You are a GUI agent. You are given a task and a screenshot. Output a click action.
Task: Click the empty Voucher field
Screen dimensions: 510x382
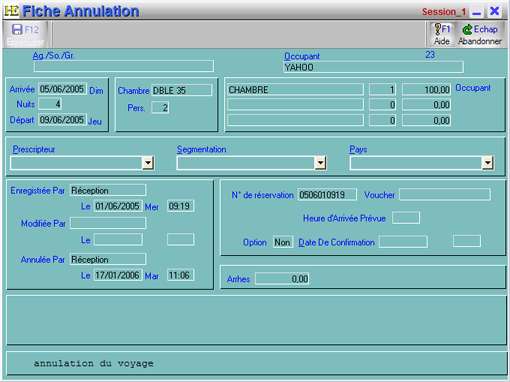click(x=445, y=194)
